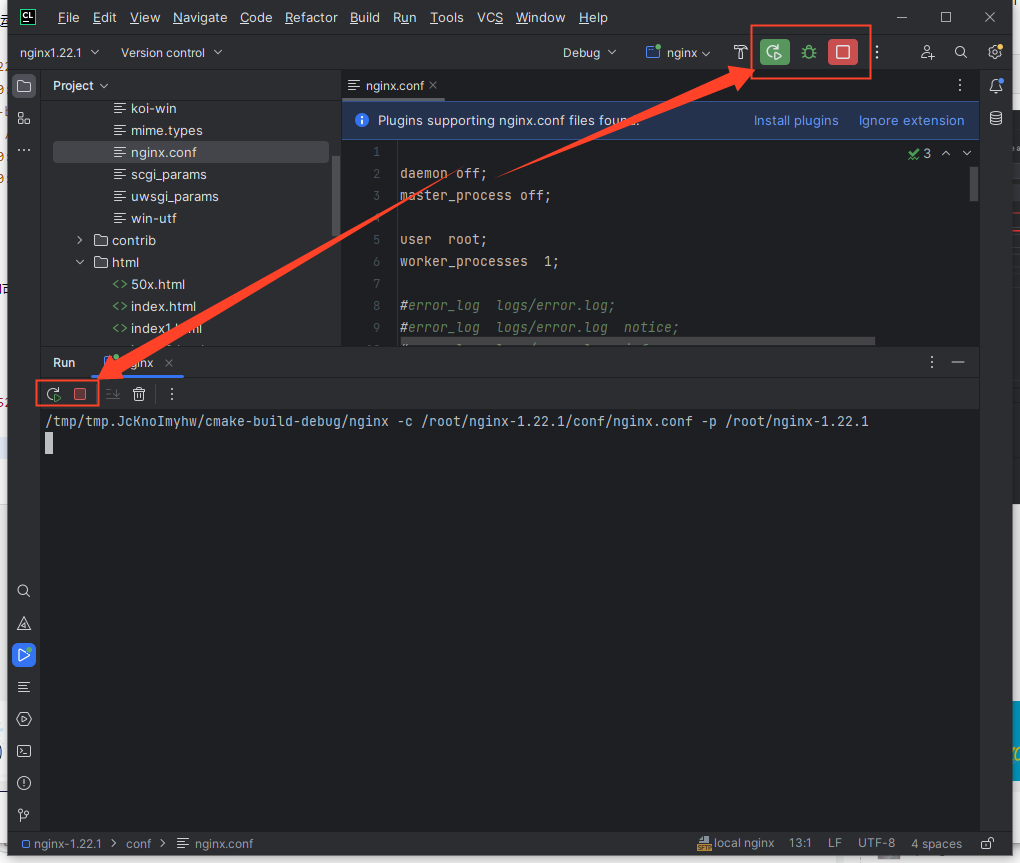Open the Find tool window in left strip
This screenshot has width=1020, height=863.
click(x=23, y=591)
